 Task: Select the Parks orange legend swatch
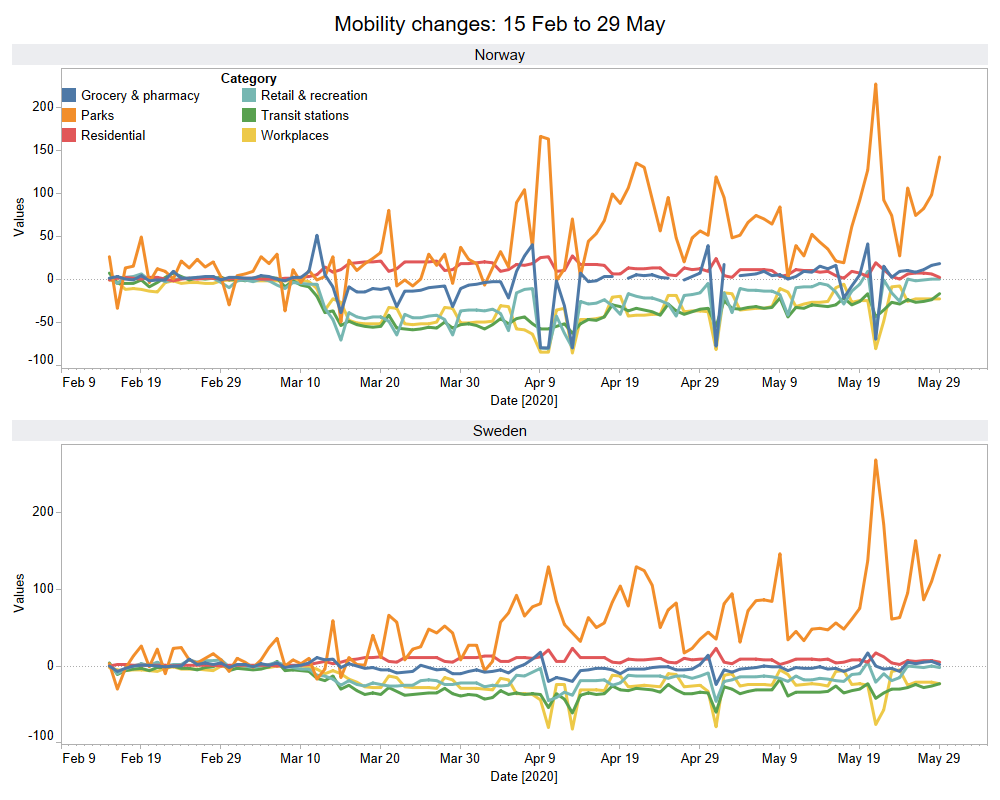[x=69, y=116]
